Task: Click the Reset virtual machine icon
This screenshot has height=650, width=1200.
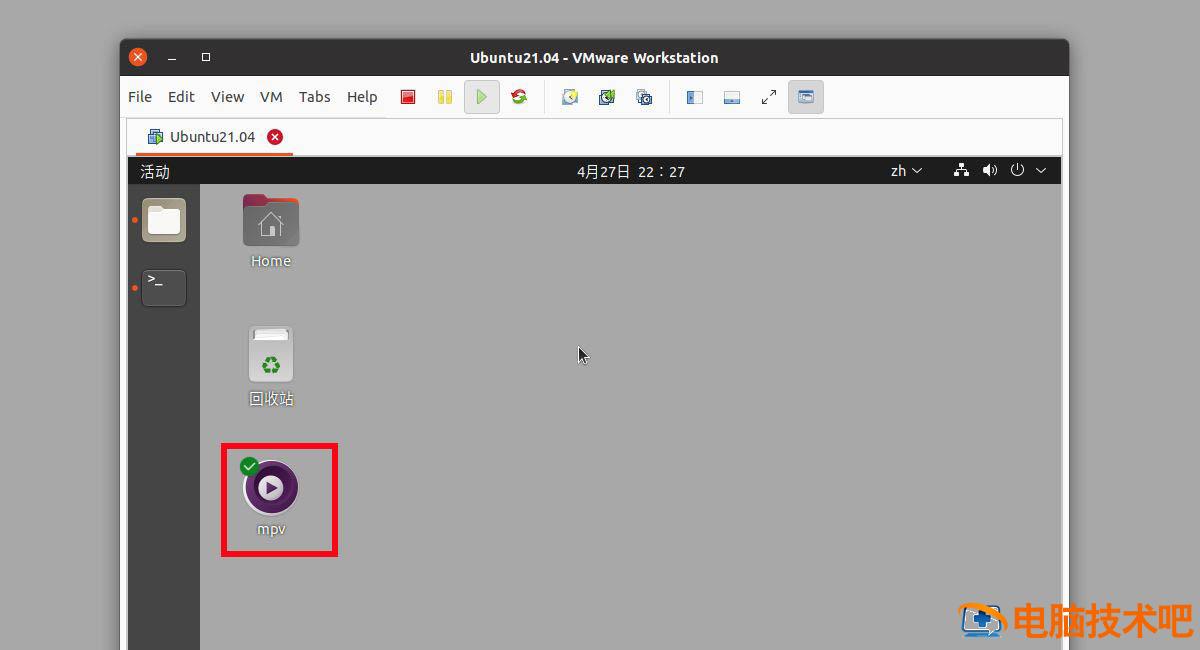Action: (x=519, y=96)
